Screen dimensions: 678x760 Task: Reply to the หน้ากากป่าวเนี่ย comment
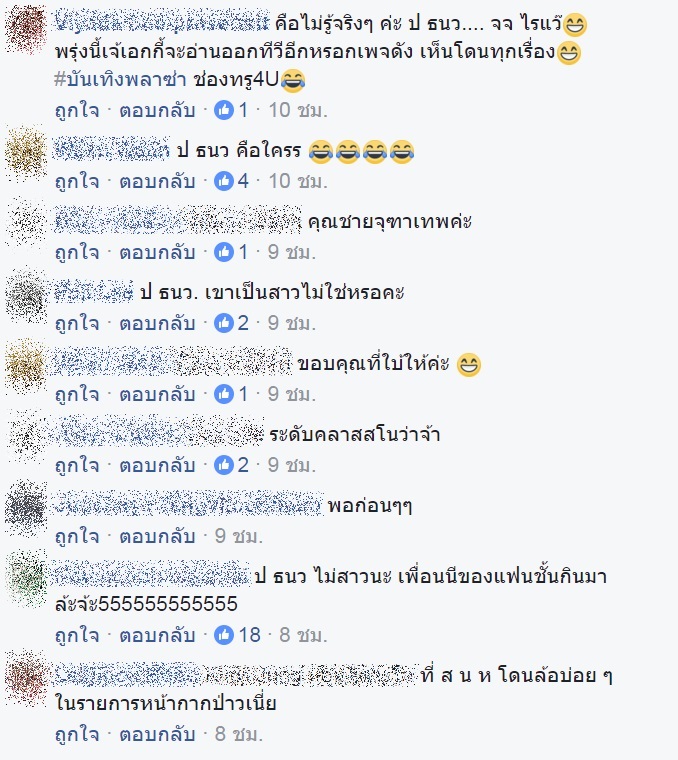[x=157, y=734]
